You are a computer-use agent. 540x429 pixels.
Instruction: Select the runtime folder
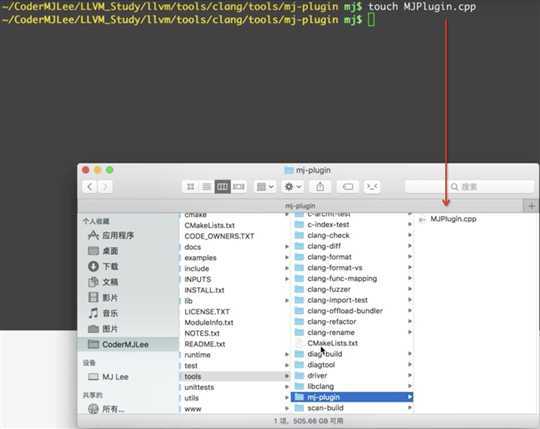click(x=197, y=355)
